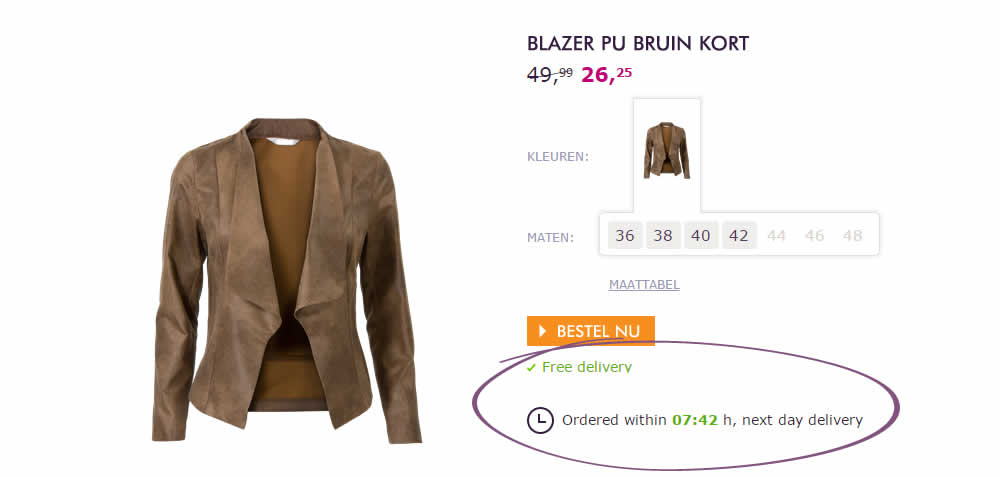Click the product title BLAZER PU BRUIN KORT

638,43
